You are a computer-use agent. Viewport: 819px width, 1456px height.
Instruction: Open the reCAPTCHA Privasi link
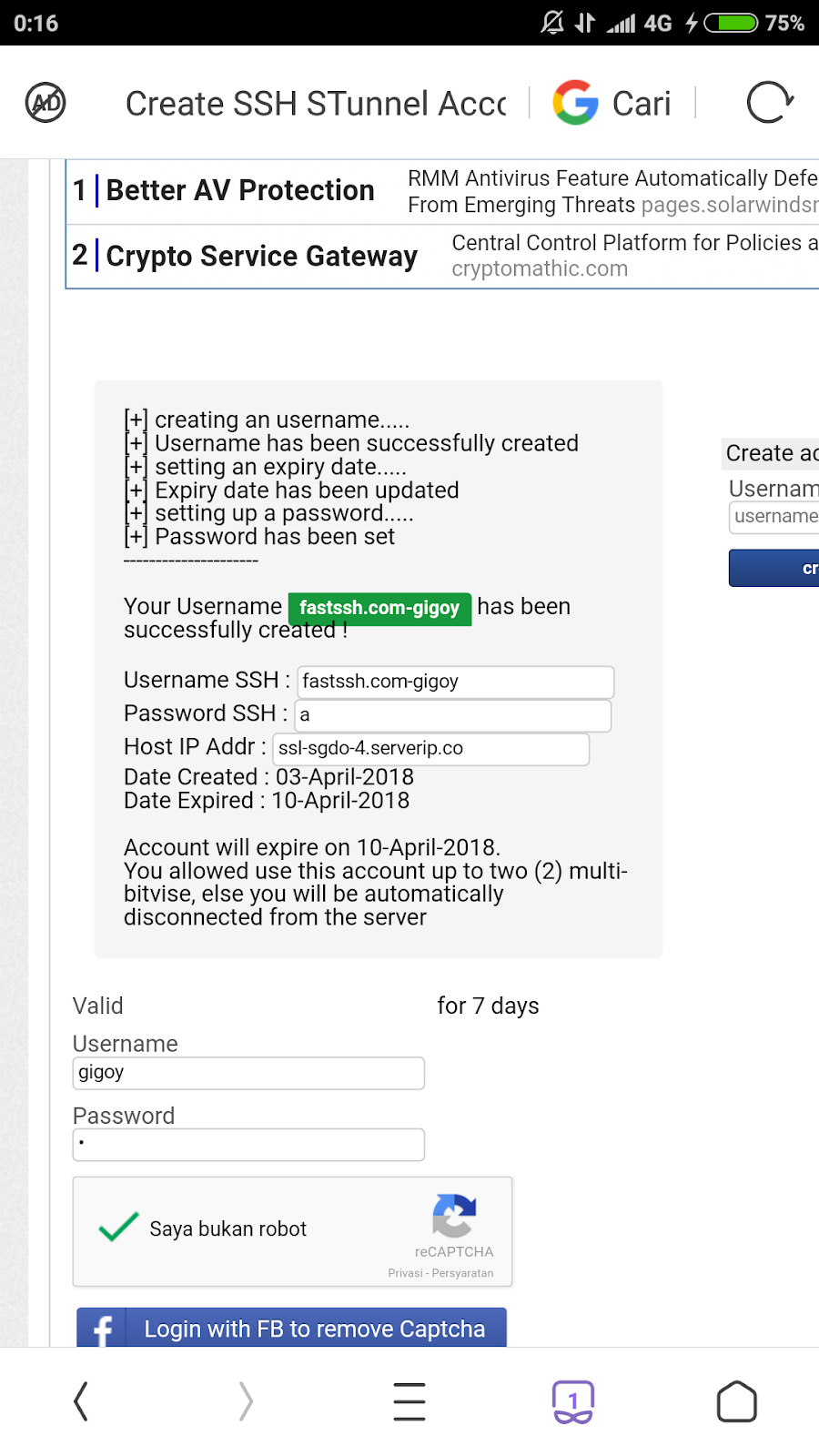(x=405, y=1273)
